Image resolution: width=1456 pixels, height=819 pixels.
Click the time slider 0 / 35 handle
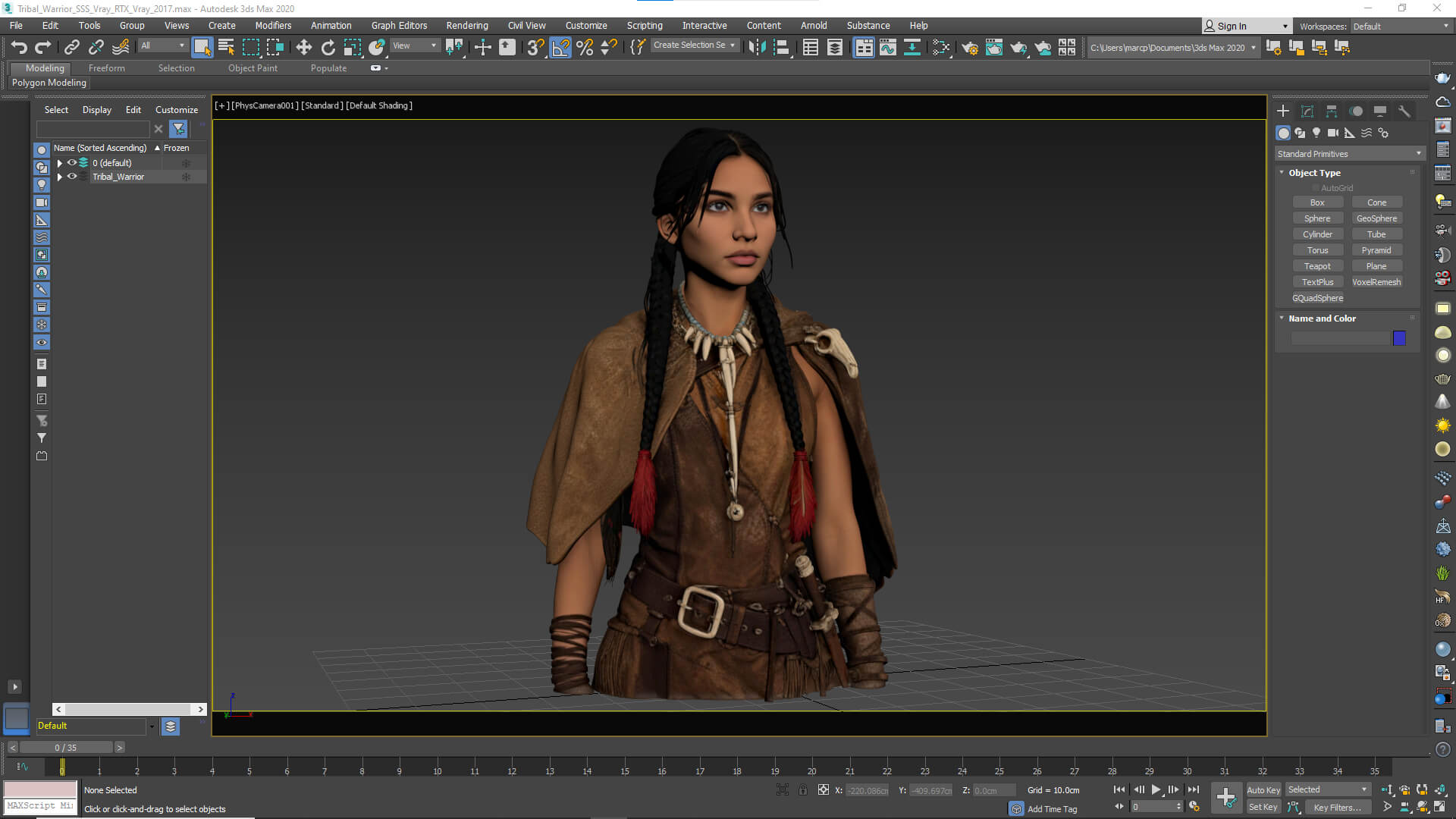(x=66, y=748)
